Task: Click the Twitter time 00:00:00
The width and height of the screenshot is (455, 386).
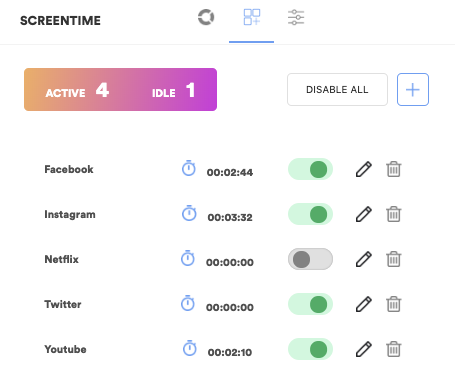Action: click(x=230, y=307)
